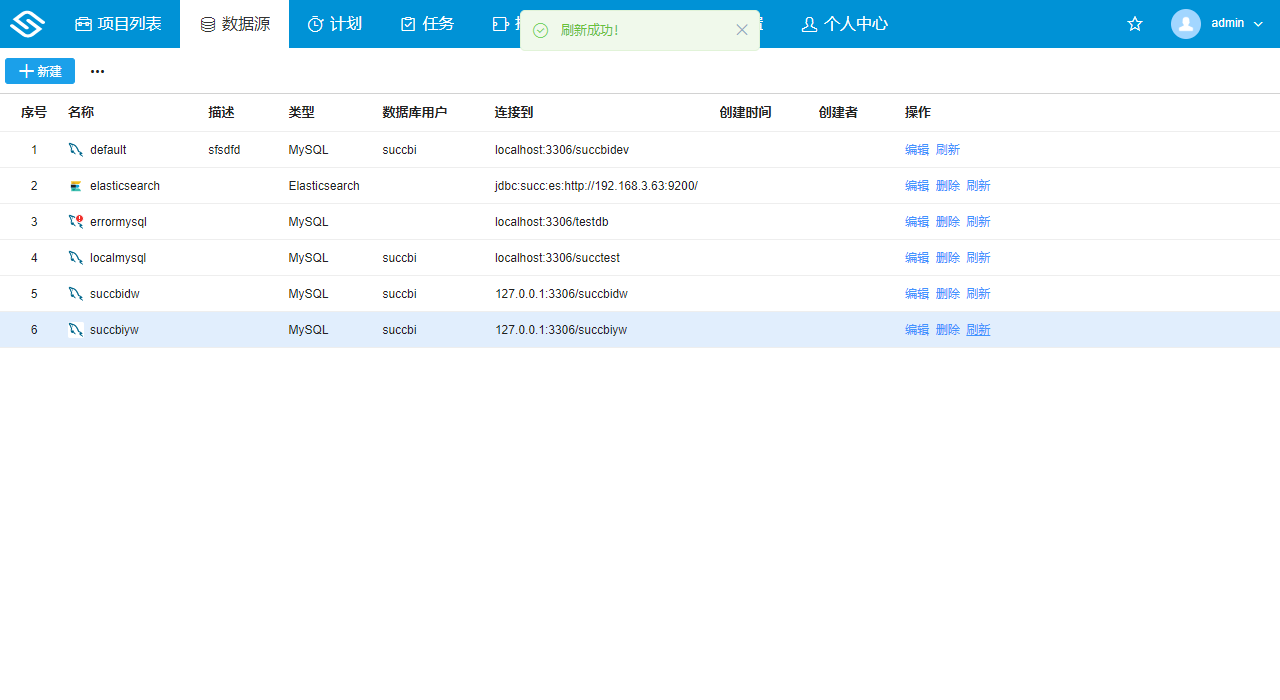Viewport: 1280px width, 700px height.
Task: Open the 个人中心 tab
Action: coord(844,24)
